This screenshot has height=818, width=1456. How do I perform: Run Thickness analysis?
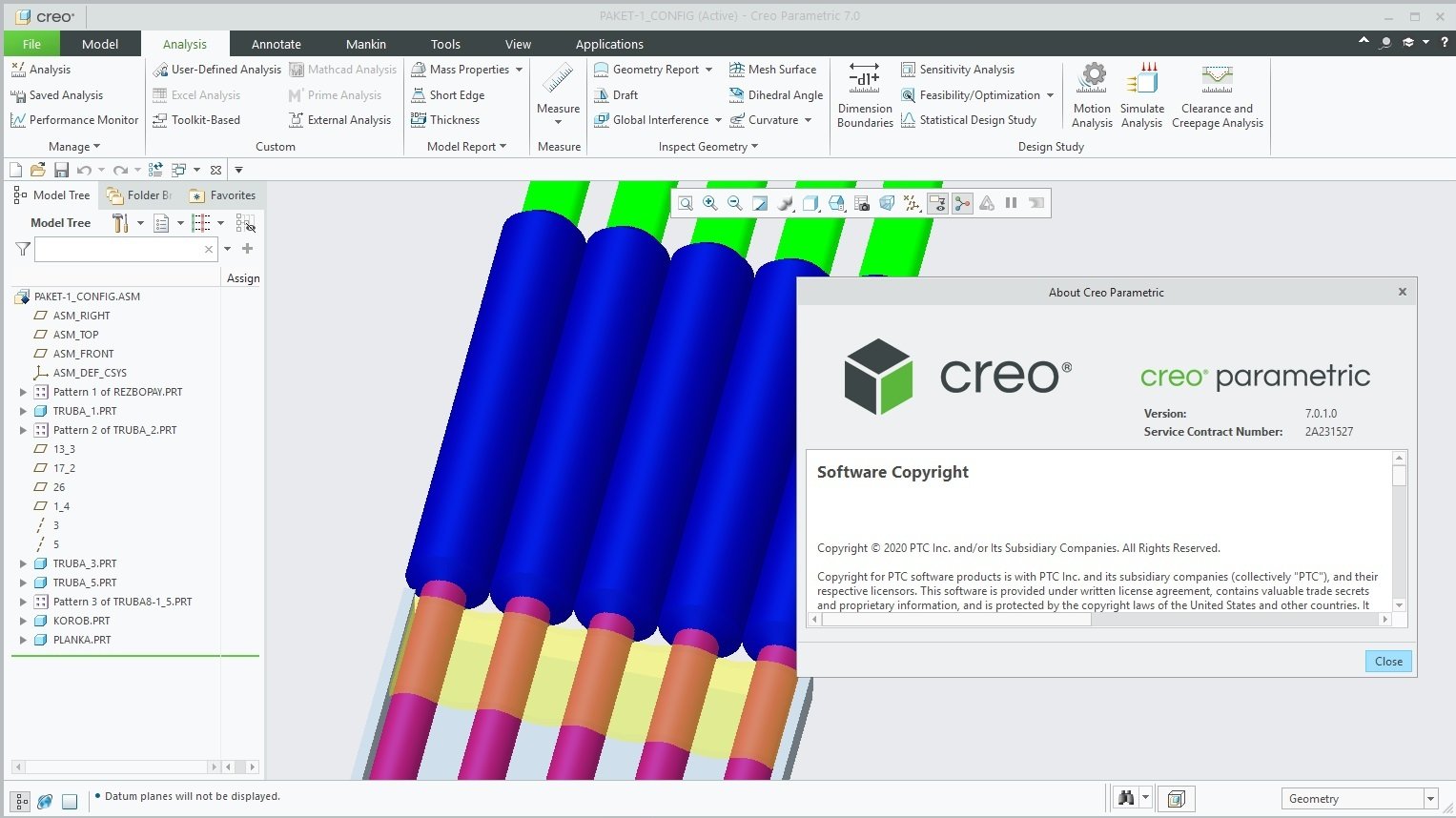tap(445, 120)
